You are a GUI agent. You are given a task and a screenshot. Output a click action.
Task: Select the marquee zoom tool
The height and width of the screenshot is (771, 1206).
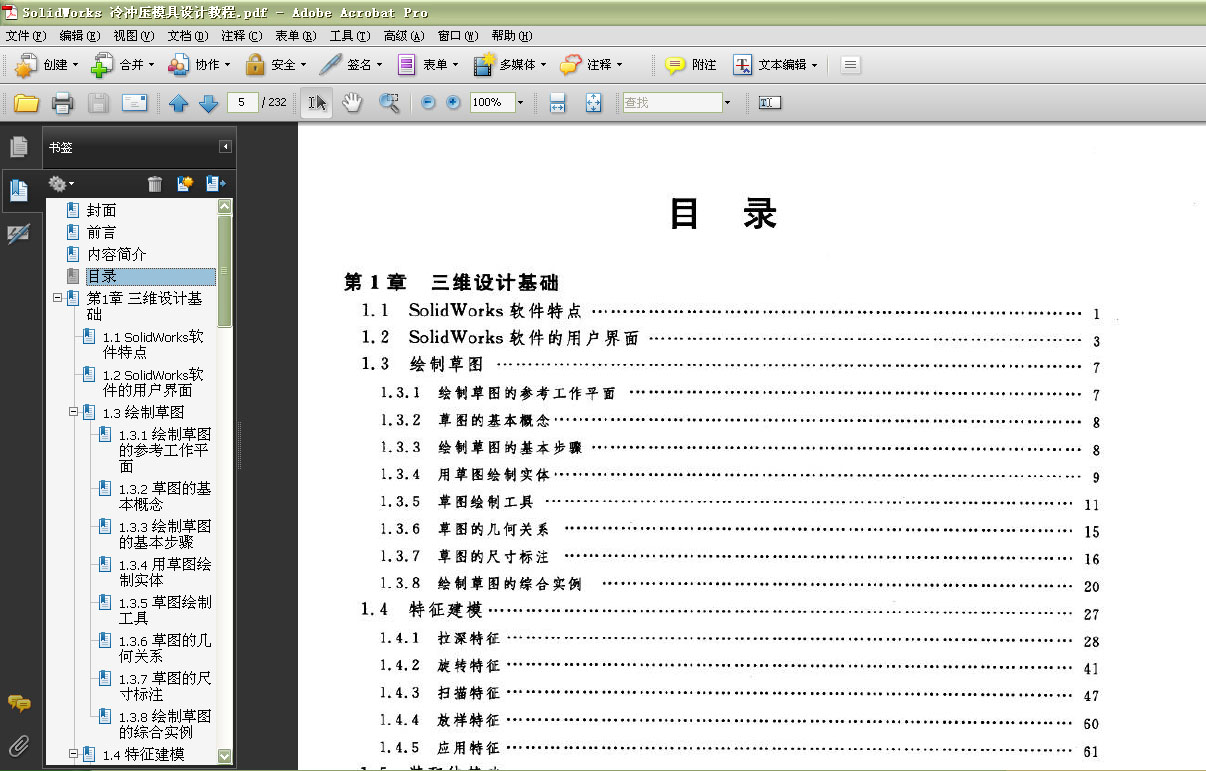pyautogui.click(x=389, y=103)
